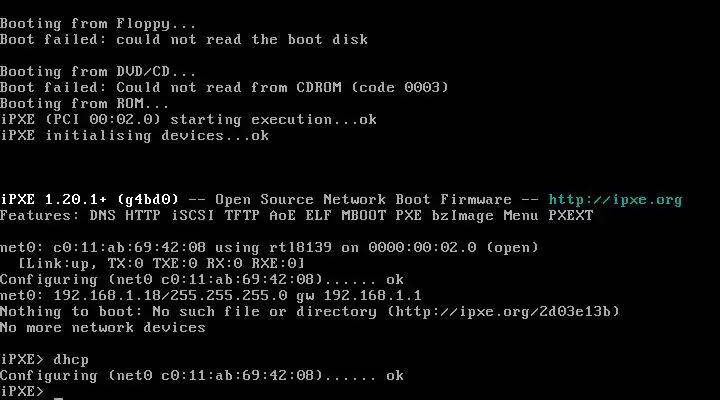Click the bzImage feature in Features list

coord(462,216)
